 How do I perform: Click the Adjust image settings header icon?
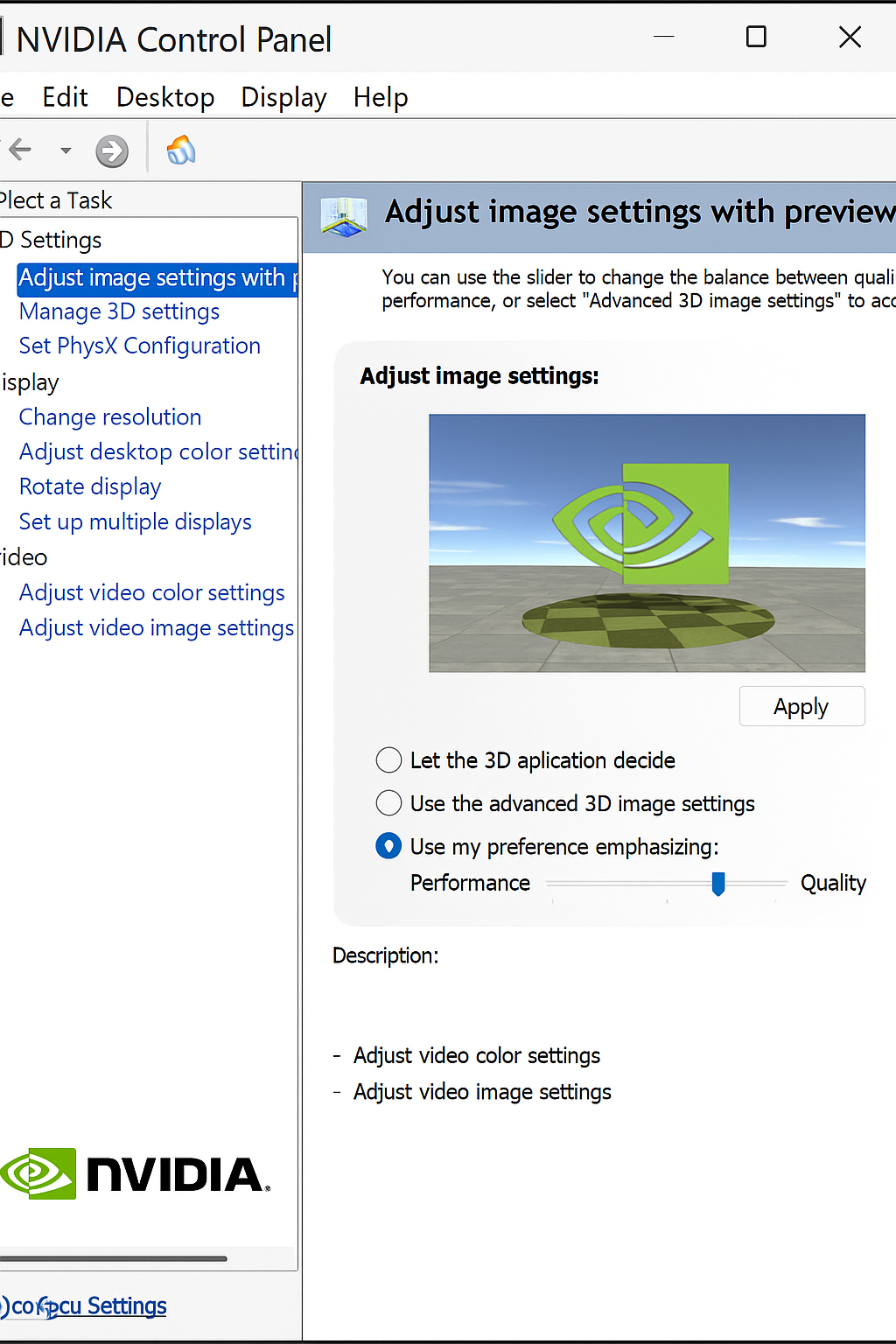pyautogui.click(x=344, y=216)
